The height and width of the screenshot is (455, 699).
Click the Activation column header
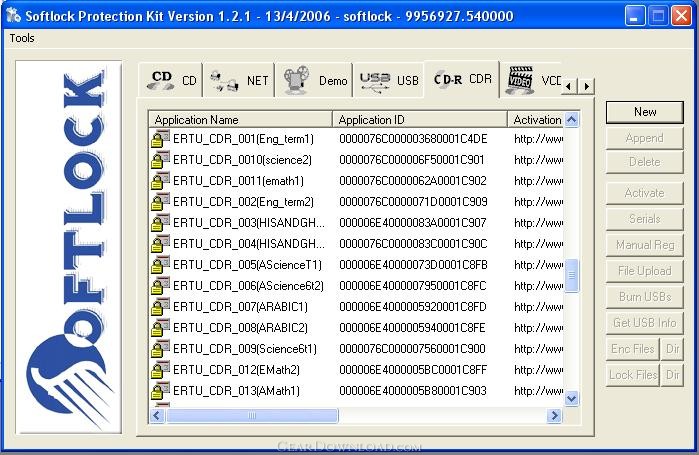point(536,119)
